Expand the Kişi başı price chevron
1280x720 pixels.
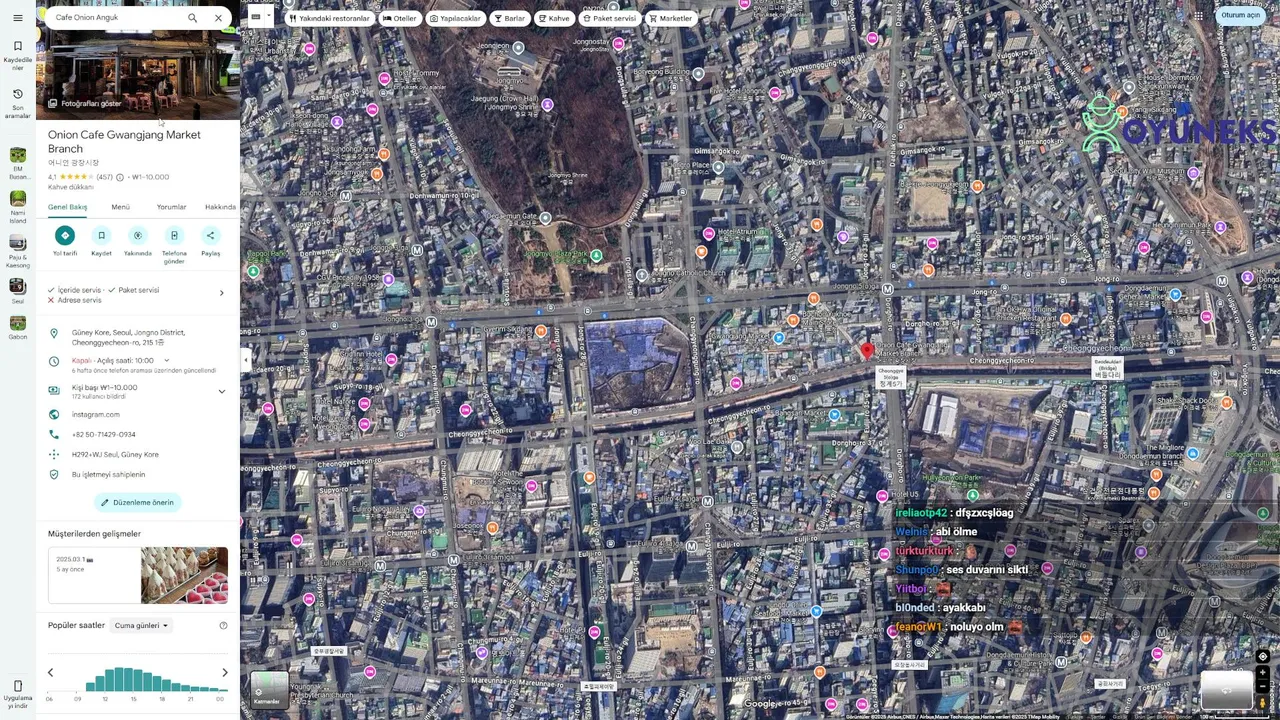click(x=222, y=391)
